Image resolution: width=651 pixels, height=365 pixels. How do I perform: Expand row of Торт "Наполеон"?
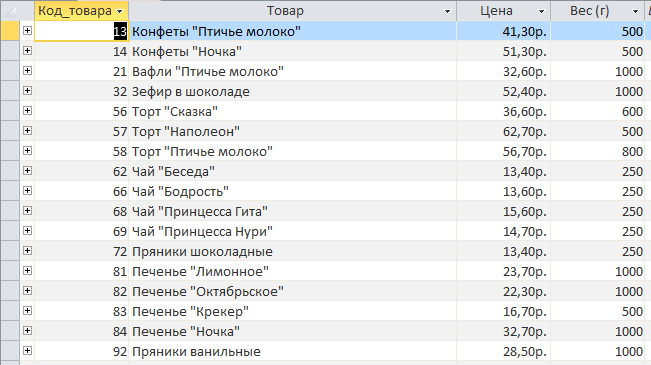(x=27, y=130)
